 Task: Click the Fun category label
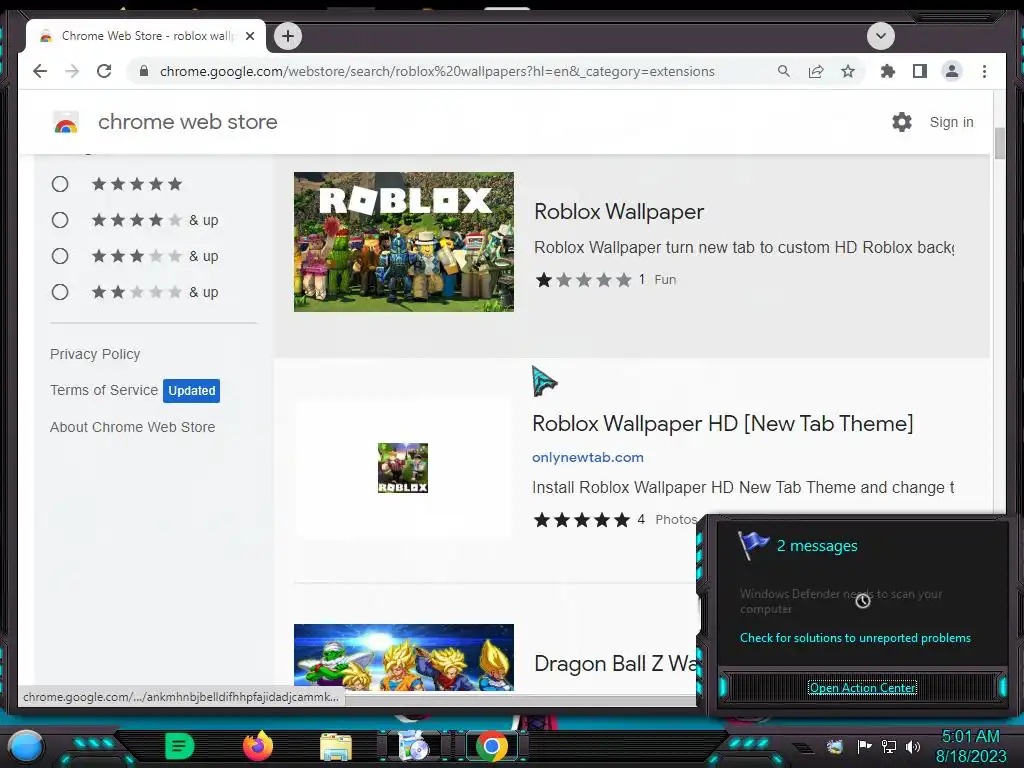pyautogui.click(x=665, y=280)
